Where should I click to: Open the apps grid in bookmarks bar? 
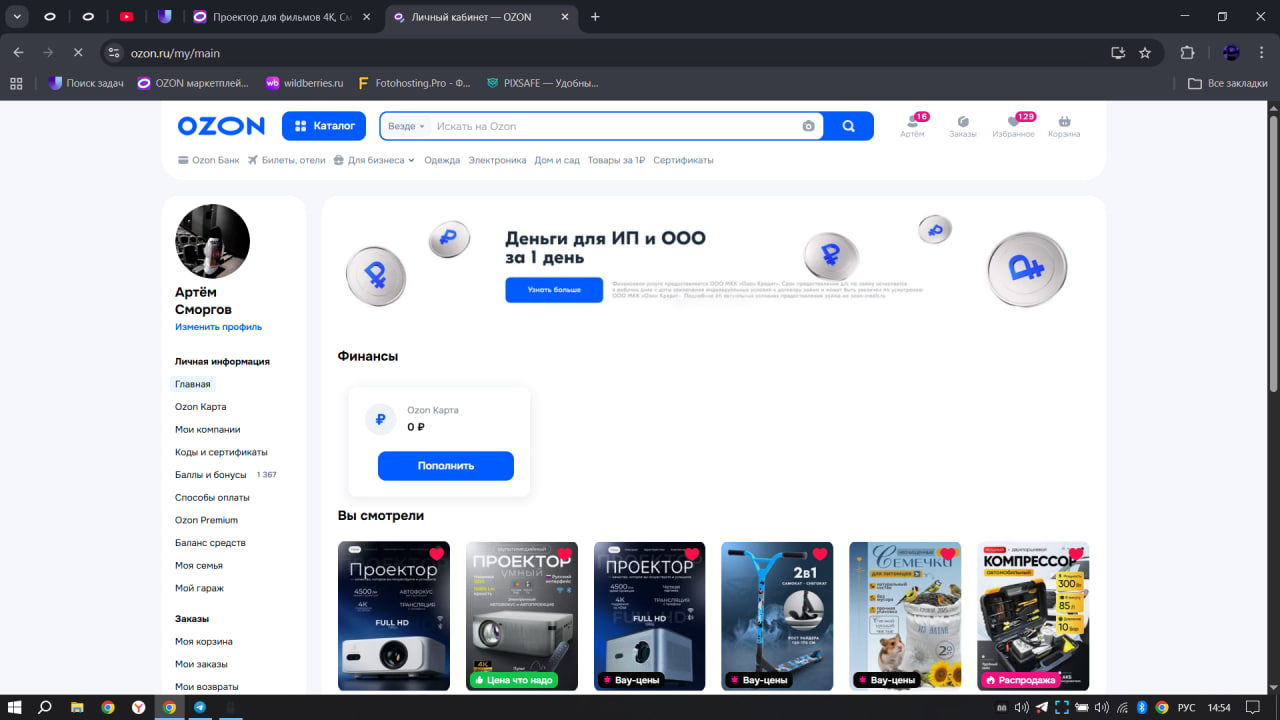pyautogui.click(x=16, y=83)
